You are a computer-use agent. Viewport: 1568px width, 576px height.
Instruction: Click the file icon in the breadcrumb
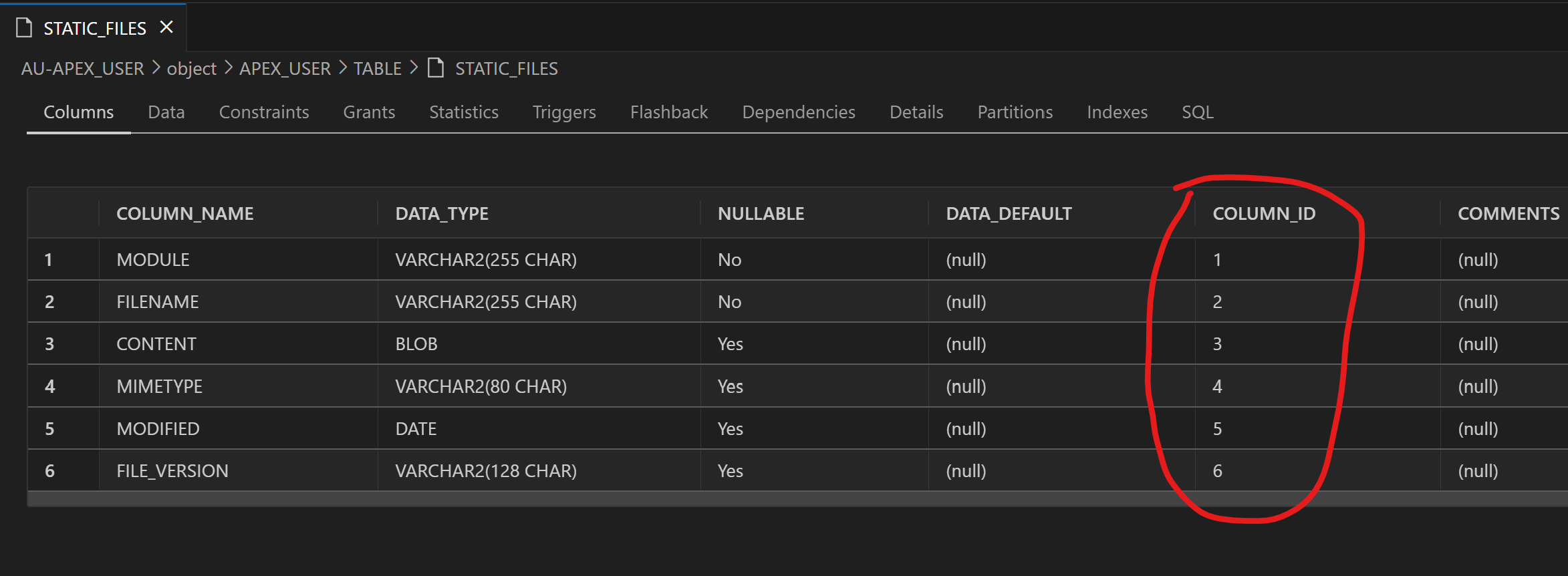coord(436,67)
